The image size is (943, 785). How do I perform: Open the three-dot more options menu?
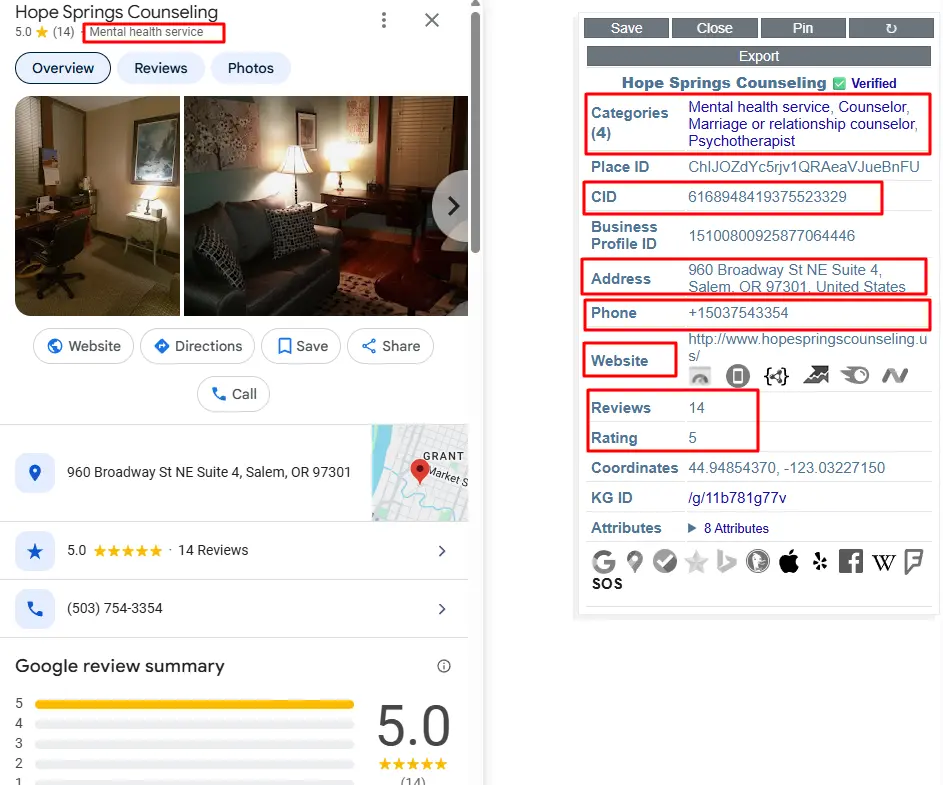[x=384, y=20]
